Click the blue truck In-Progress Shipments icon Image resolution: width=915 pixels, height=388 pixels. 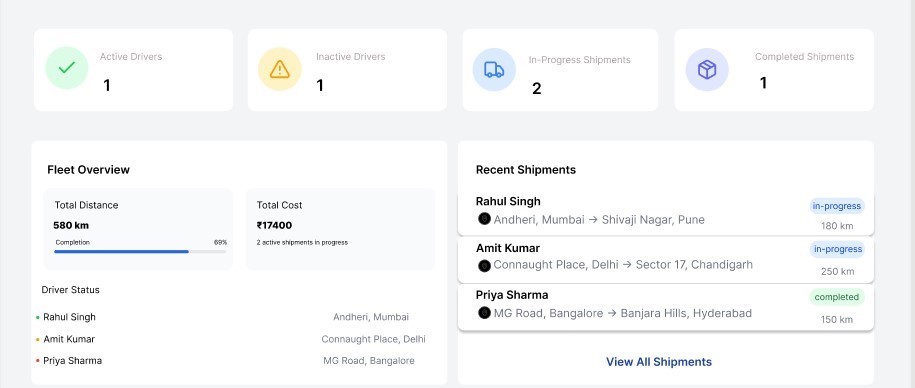pyautogui.click(x=494, y=69)
